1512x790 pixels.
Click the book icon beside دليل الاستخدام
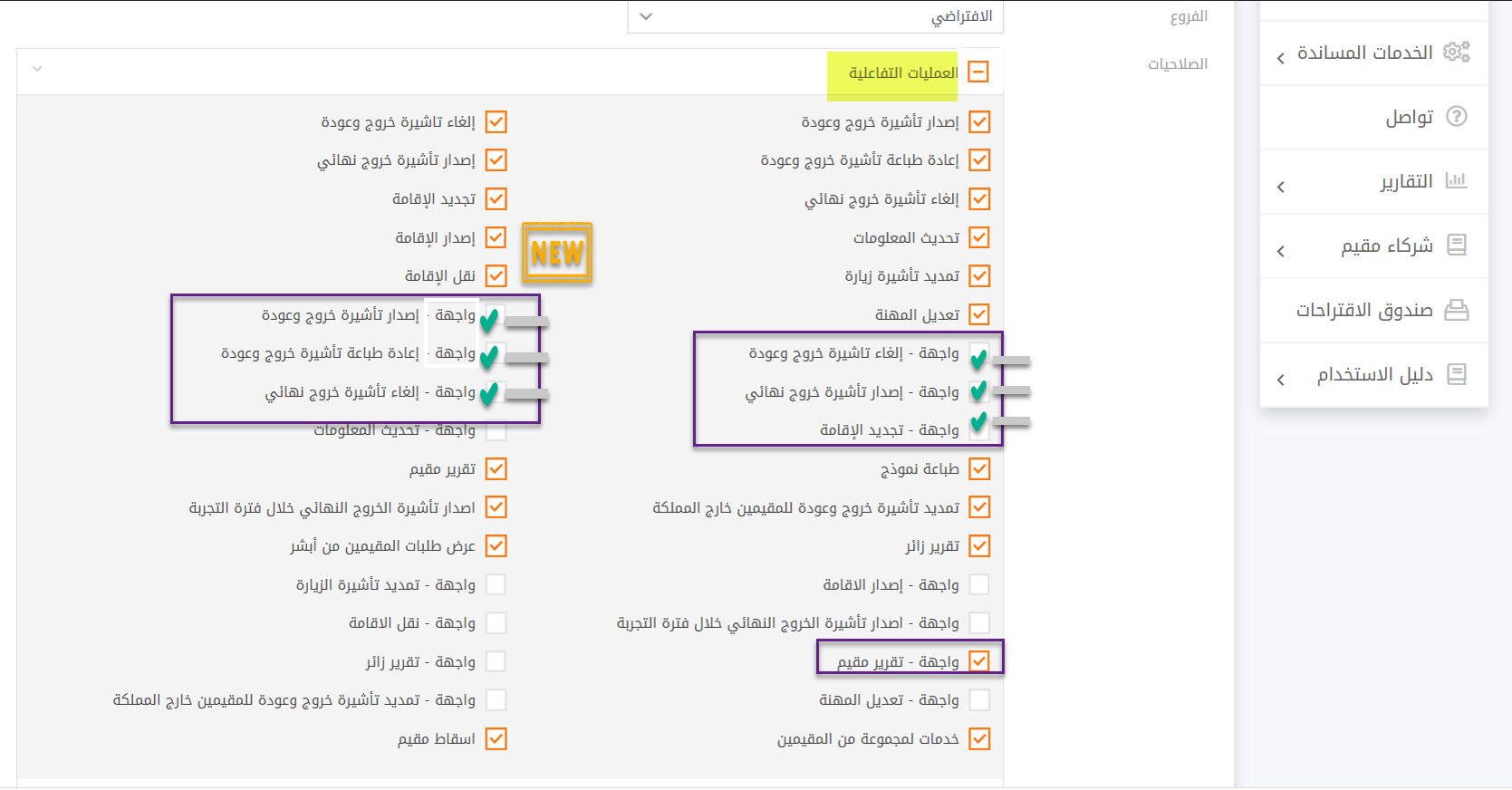click(1456, 374)
